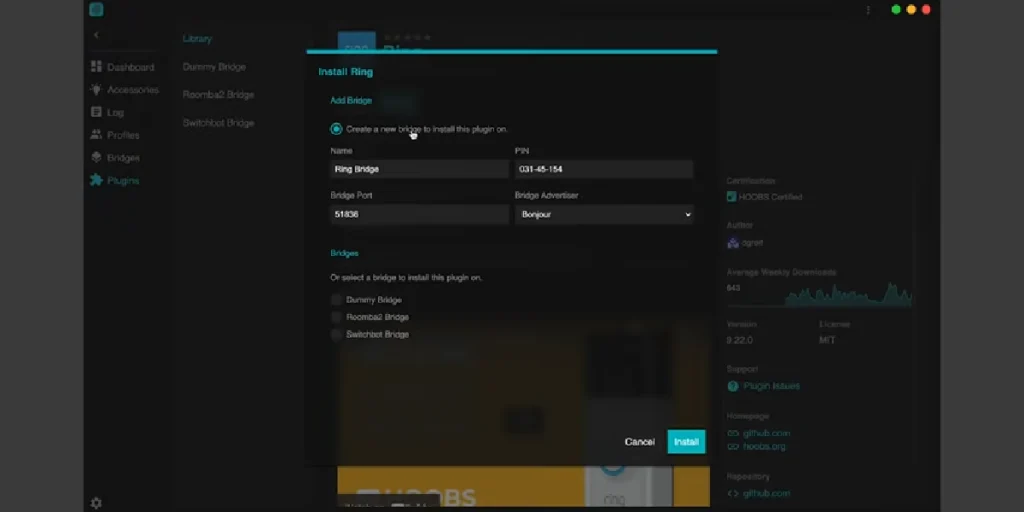Open the Bridge Advertiser Bonjour dropdown
Viewport: 1024px width, 512px height.
pos(603,214)
